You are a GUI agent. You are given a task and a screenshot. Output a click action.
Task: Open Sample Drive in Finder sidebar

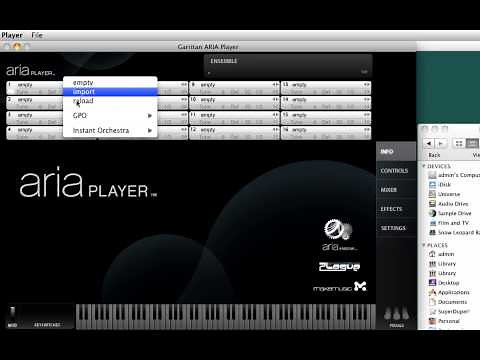[450, 213]
